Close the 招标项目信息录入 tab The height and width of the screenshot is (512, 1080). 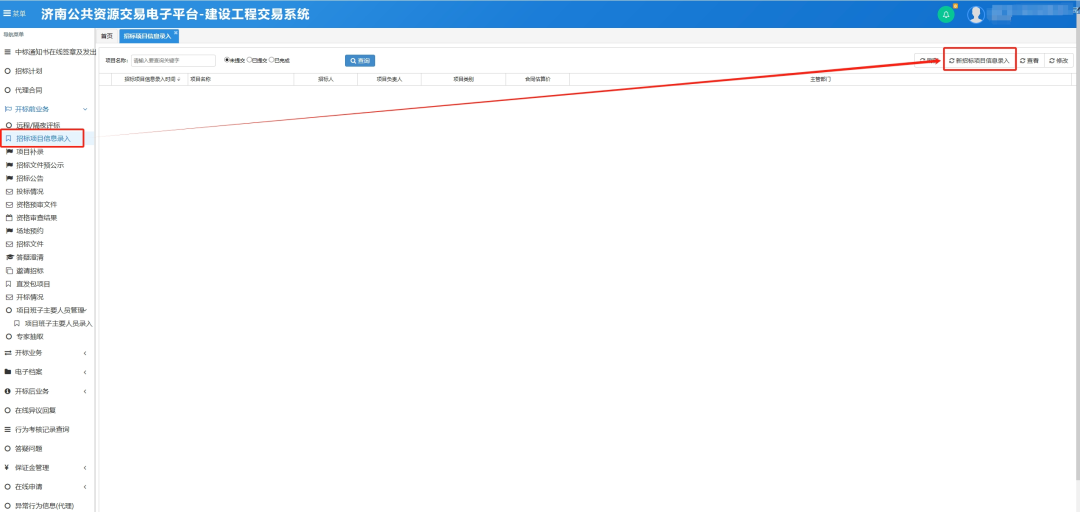pos(176,32)
